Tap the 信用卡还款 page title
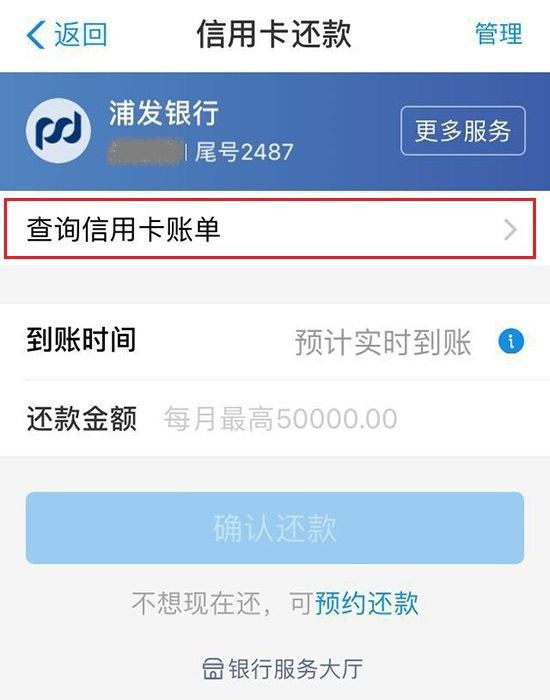550x700 pixels. pos(274,34)
